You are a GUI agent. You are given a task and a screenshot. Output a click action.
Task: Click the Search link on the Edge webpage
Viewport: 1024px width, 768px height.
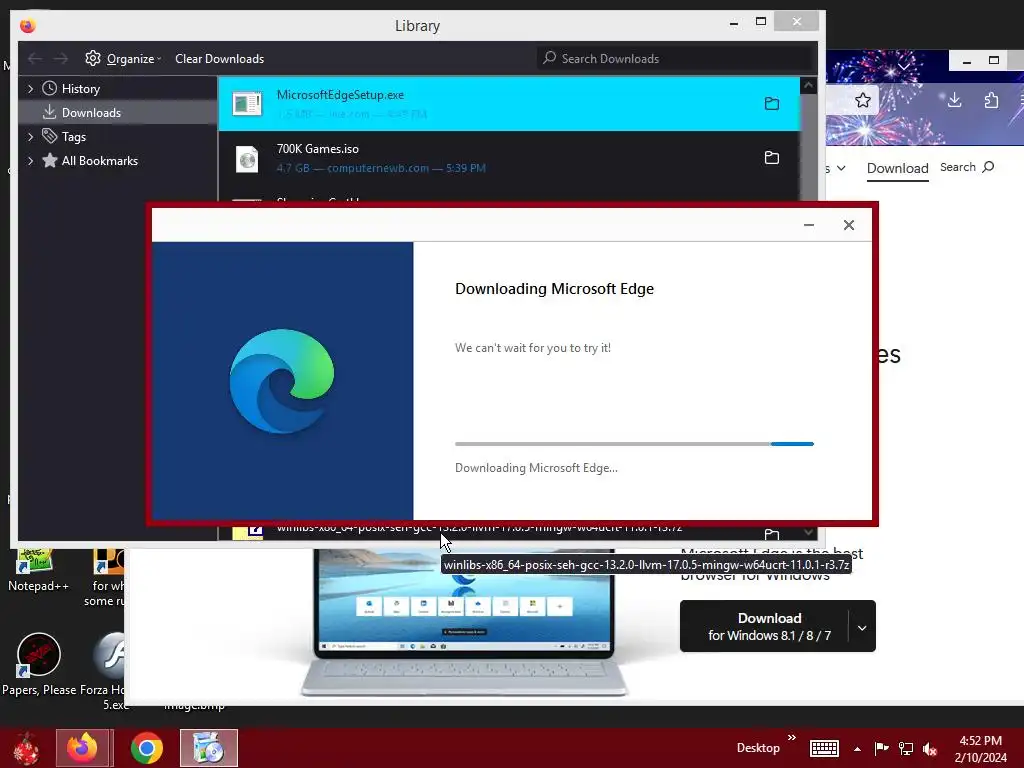tap(967, 167)
